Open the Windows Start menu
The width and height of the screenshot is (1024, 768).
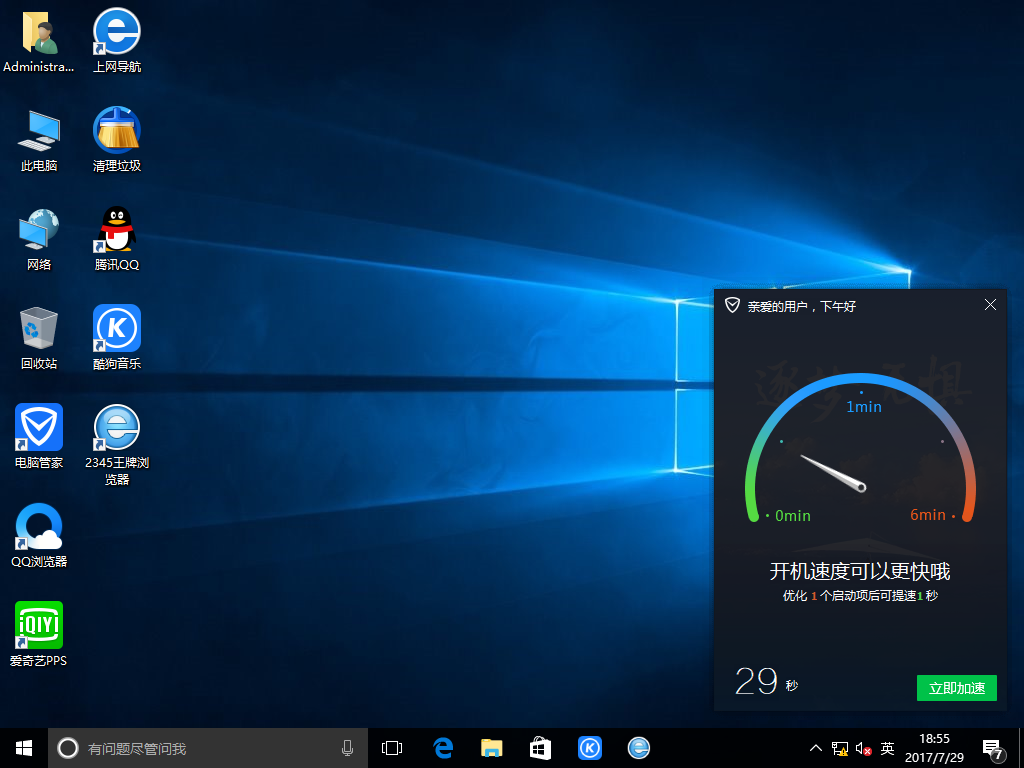coord(24,748)
